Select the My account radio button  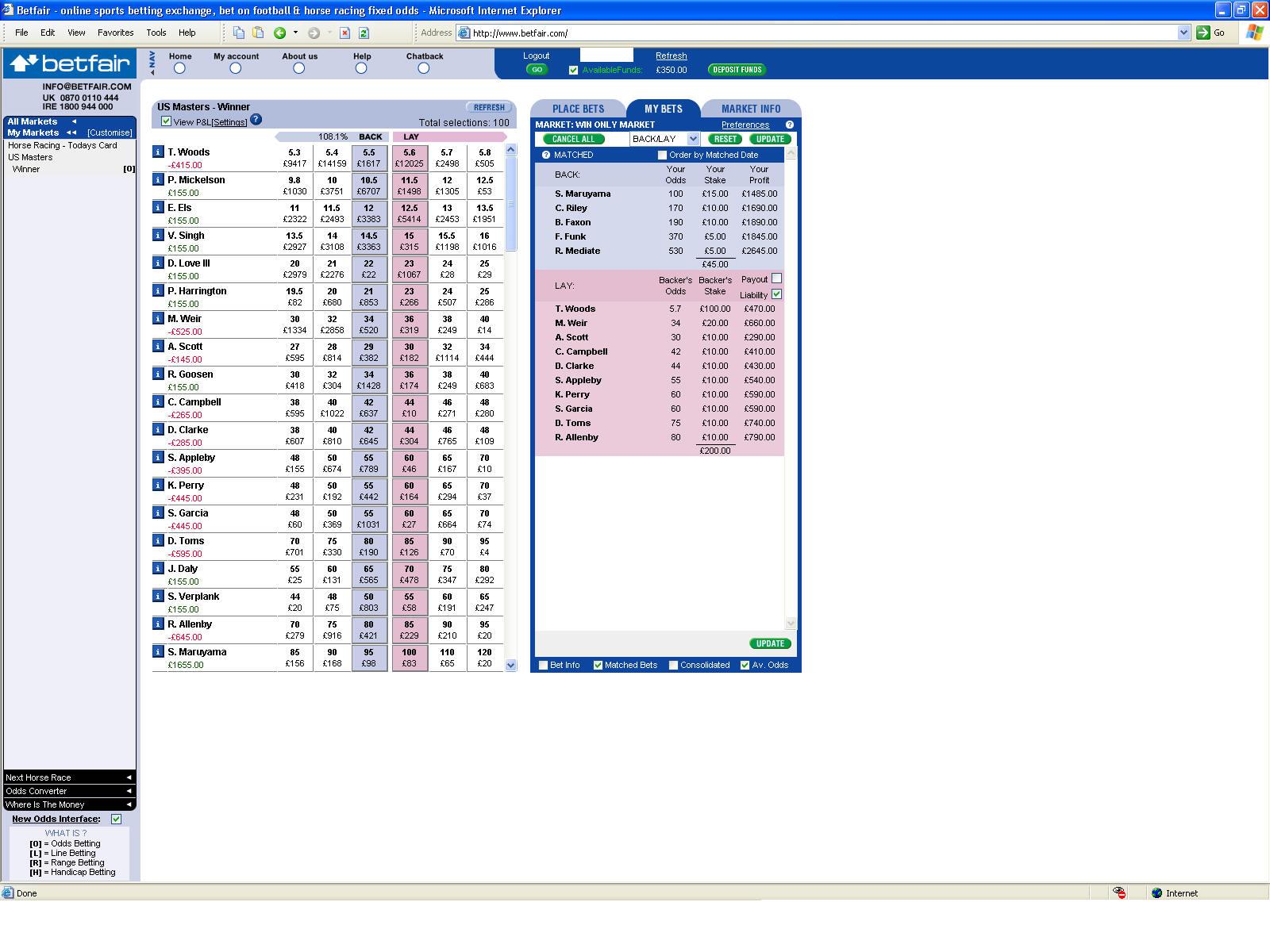tap(235, 68)
